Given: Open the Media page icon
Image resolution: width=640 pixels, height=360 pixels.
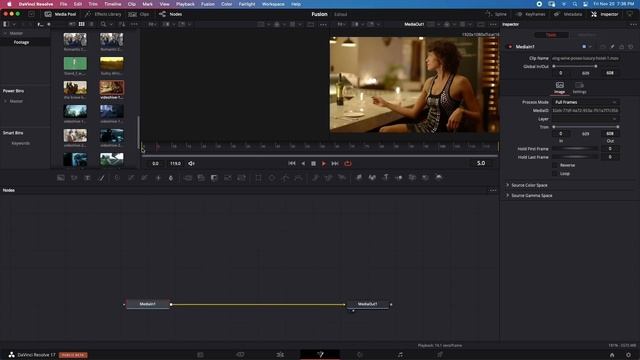Looking at the screenshot, I should click(200, 355).
